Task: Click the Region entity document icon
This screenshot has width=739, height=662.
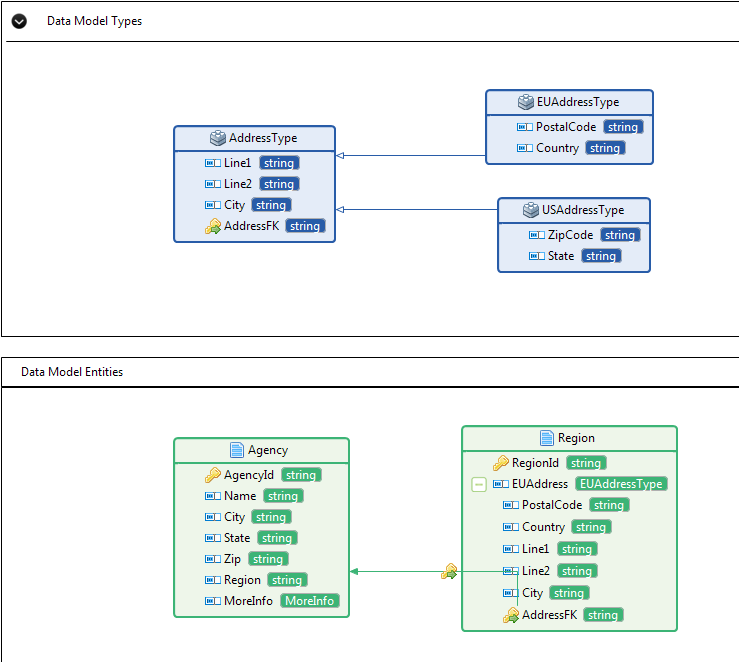Action: [x=546, y=438]
